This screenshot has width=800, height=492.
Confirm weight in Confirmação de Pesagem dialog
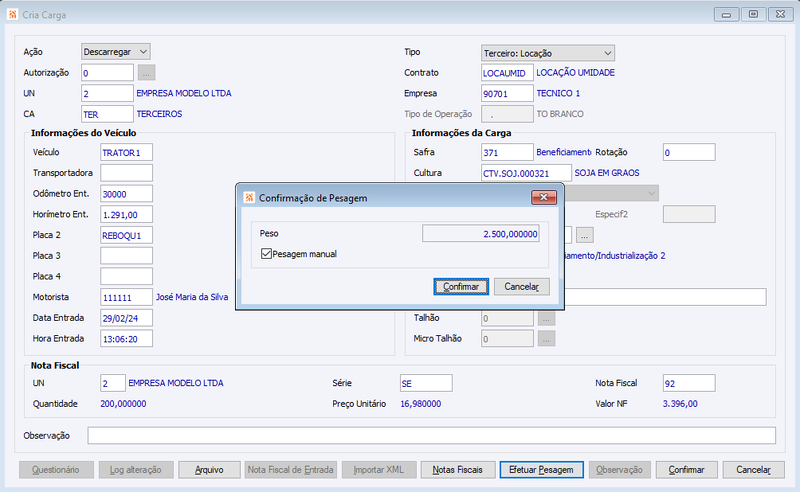(x=461, y=286)
